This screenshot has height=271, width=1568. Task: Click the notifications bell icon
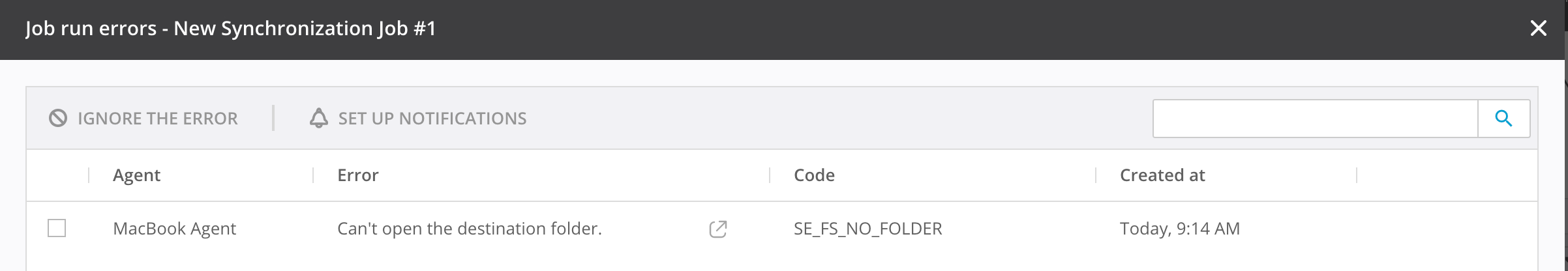[x=318, y=118]
